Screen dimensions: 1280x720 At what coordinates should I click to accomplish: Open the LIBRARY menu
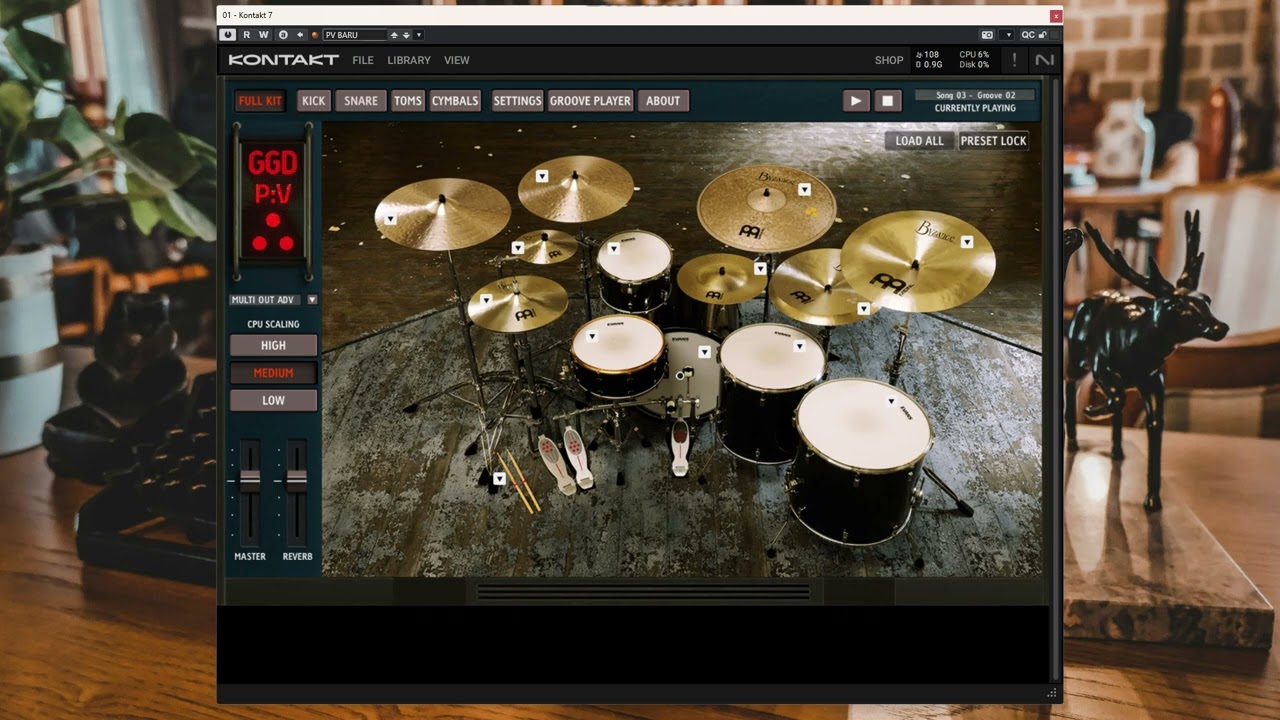pyautogui.click(x=409, y=60)
